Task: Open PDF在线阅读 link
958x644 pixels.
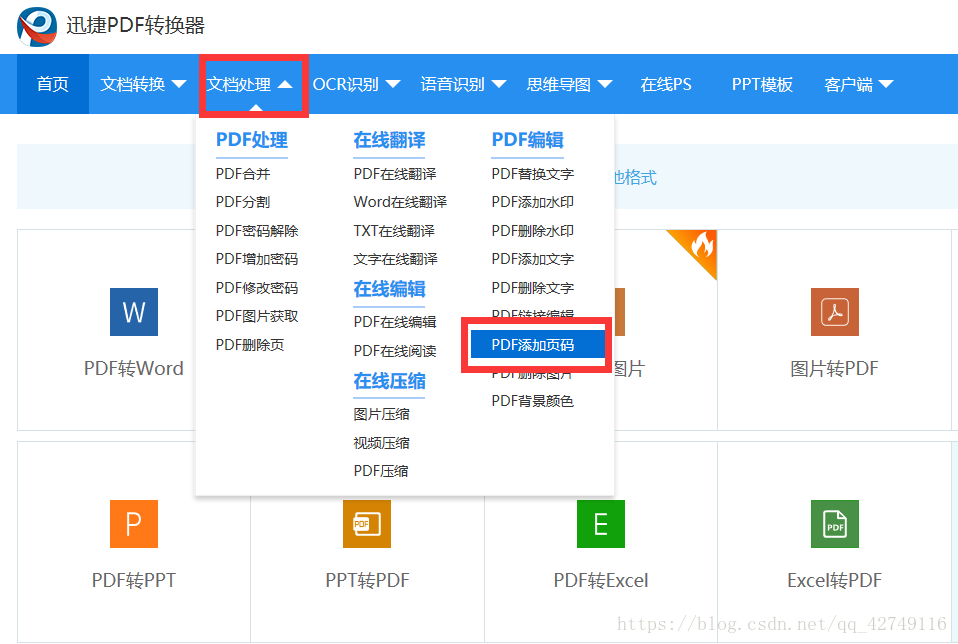Action: [x=395, y=351]
